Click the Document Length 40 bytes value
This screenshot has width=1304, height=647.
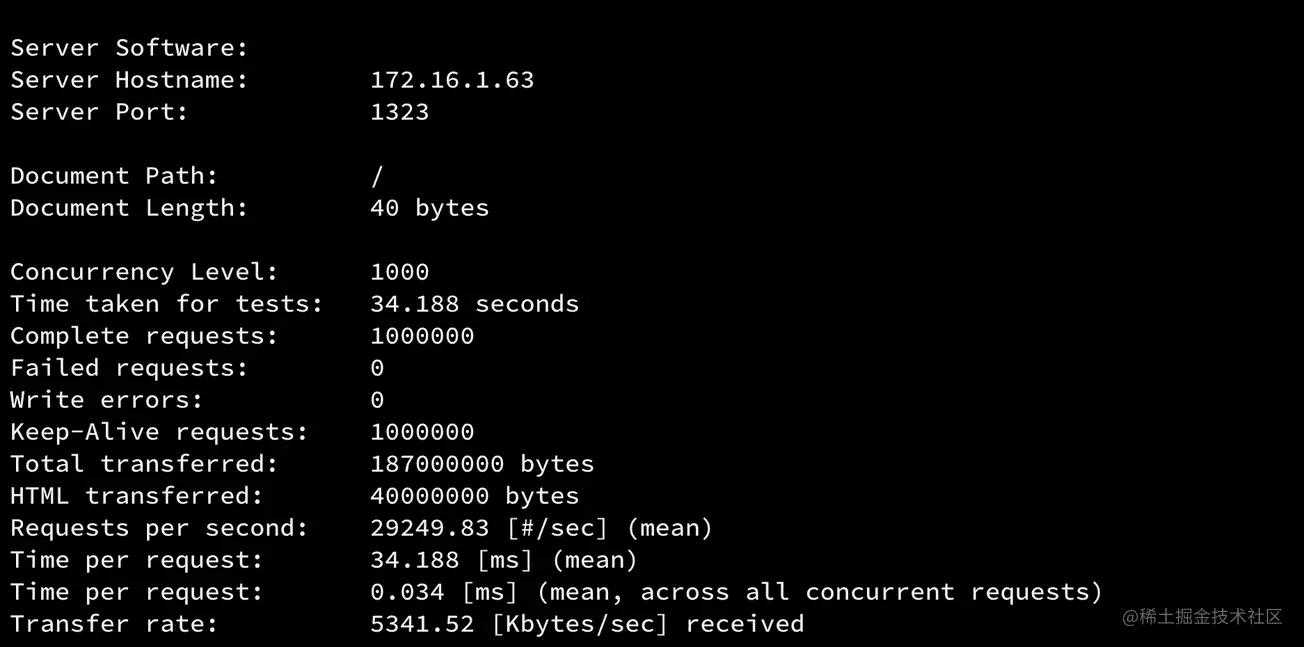pyautogui.click(x=429, y=208)
